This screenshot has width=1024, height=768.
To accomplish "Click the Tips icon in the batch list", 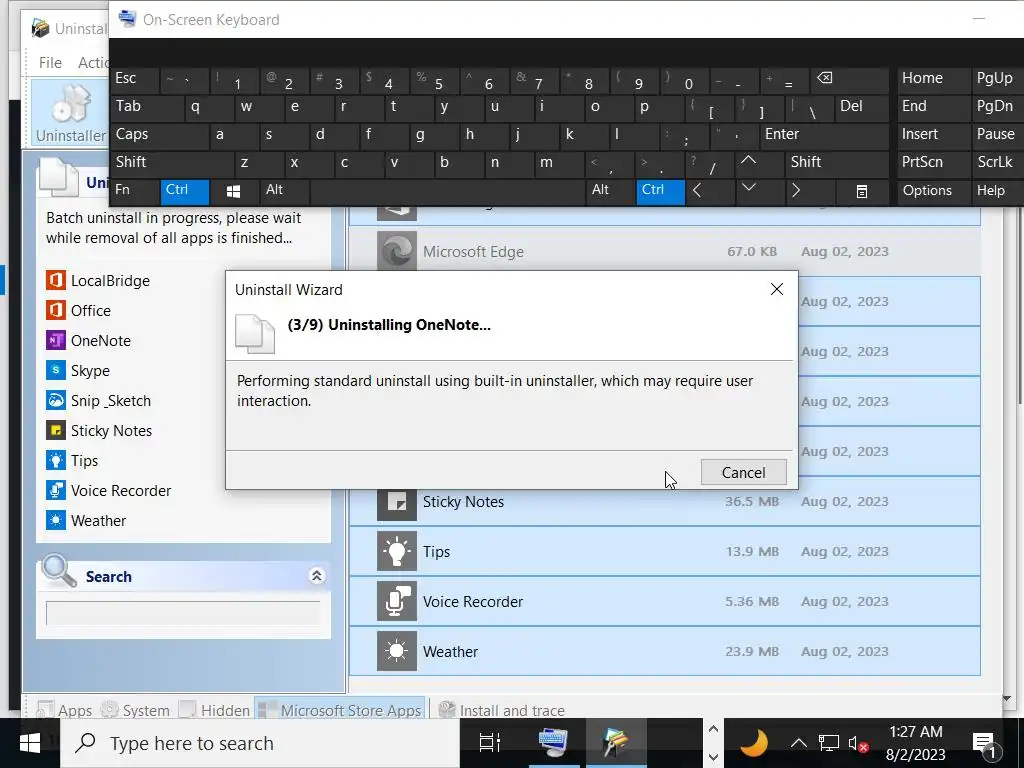I will tap(56, 460).
